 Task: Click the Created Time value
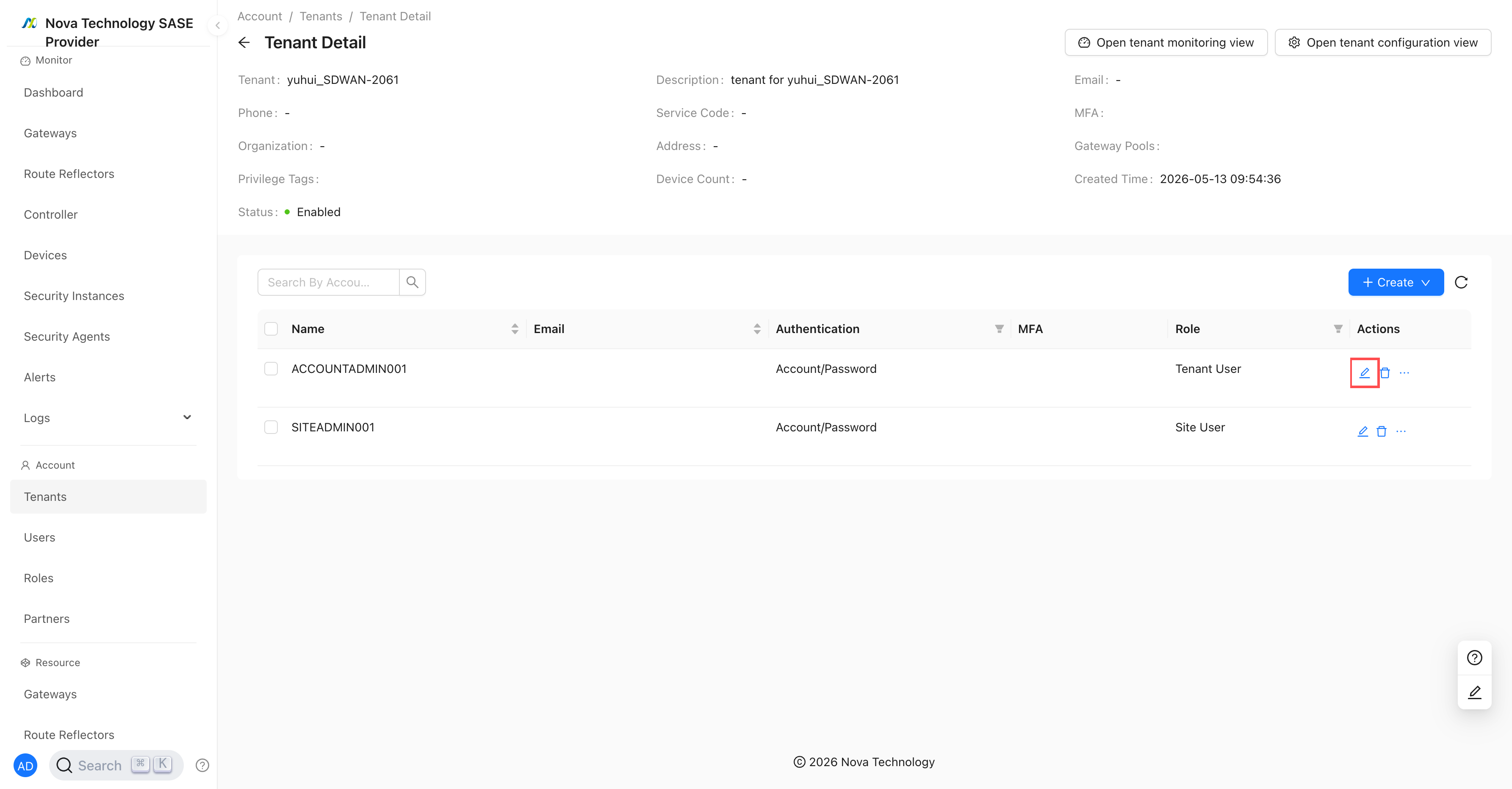click(1220, 179)
